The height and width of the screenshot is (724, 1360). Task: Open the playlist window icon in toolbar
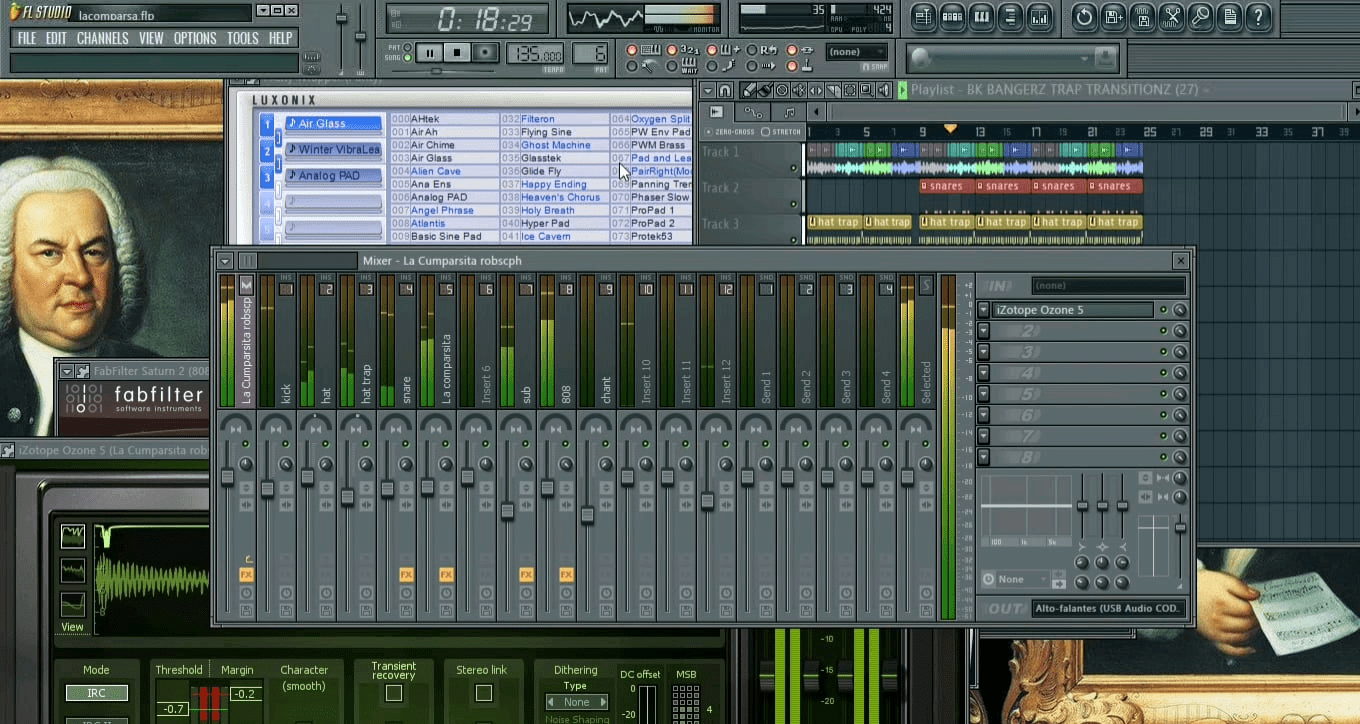click(923, 17)
